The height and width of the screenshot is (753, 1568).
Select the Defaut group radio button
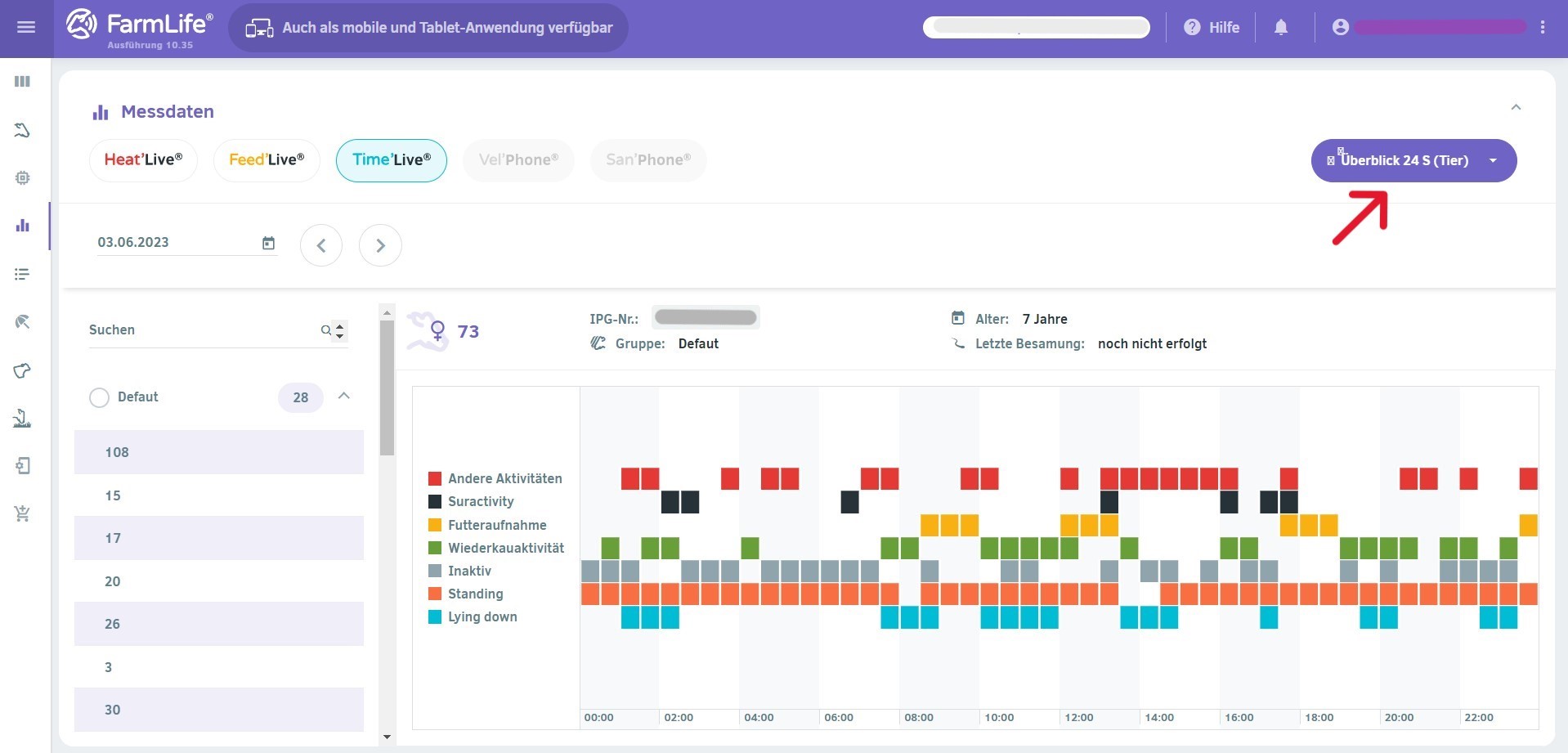(x=99, y=397)
